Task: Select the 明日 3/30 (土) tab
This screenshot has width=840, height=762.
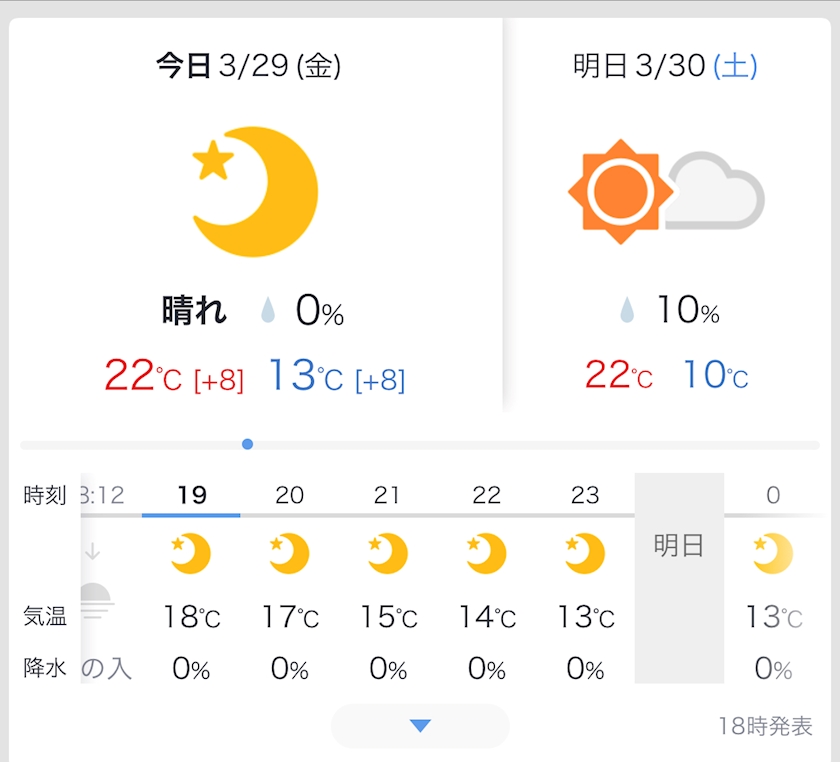Action: coord(665,66)
